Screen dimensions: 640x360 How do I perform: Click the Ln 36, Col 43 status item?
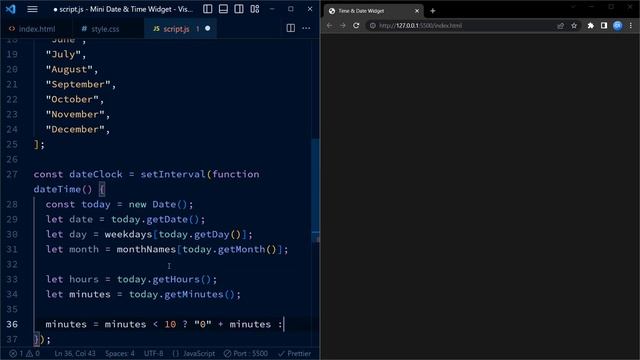75,353
